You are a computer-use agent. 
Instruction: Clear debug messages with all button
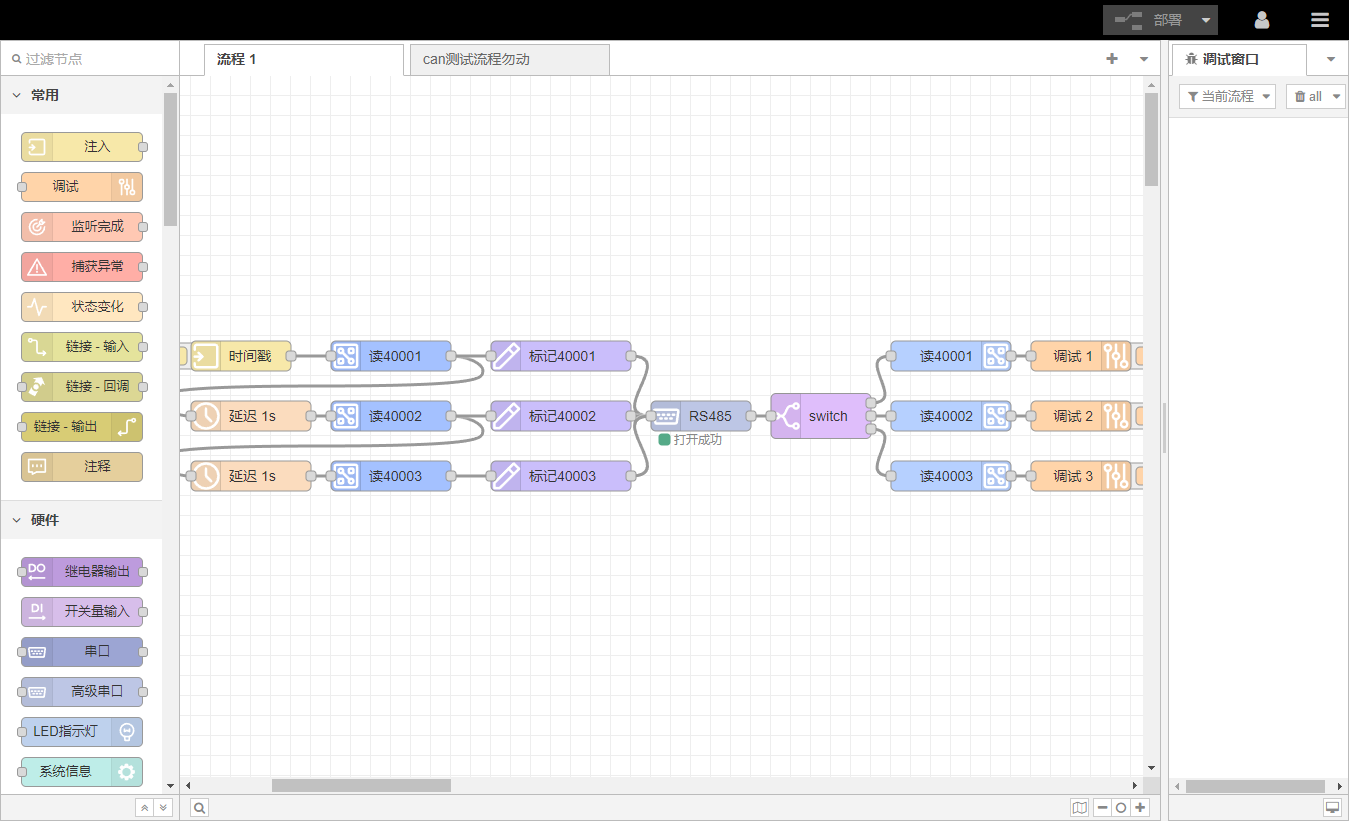pyautogui.click(x=1309, y=96)
